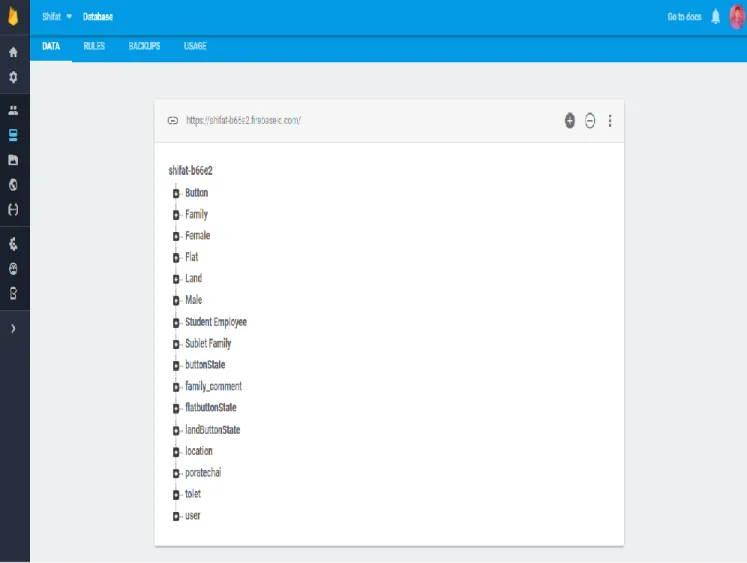
Task: Open the notepad icon at sidebar bottom
Action: [13, 293]
